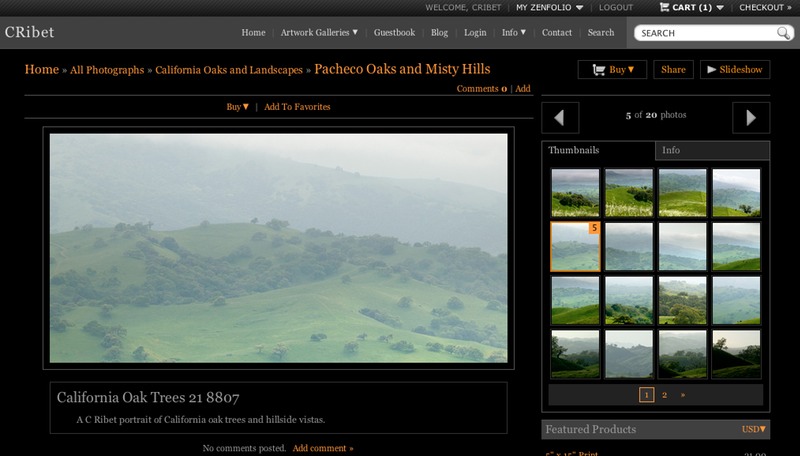Select the third thumbnail in bottom row
This screenshot has height=456, width=800.
coord(683,354)
